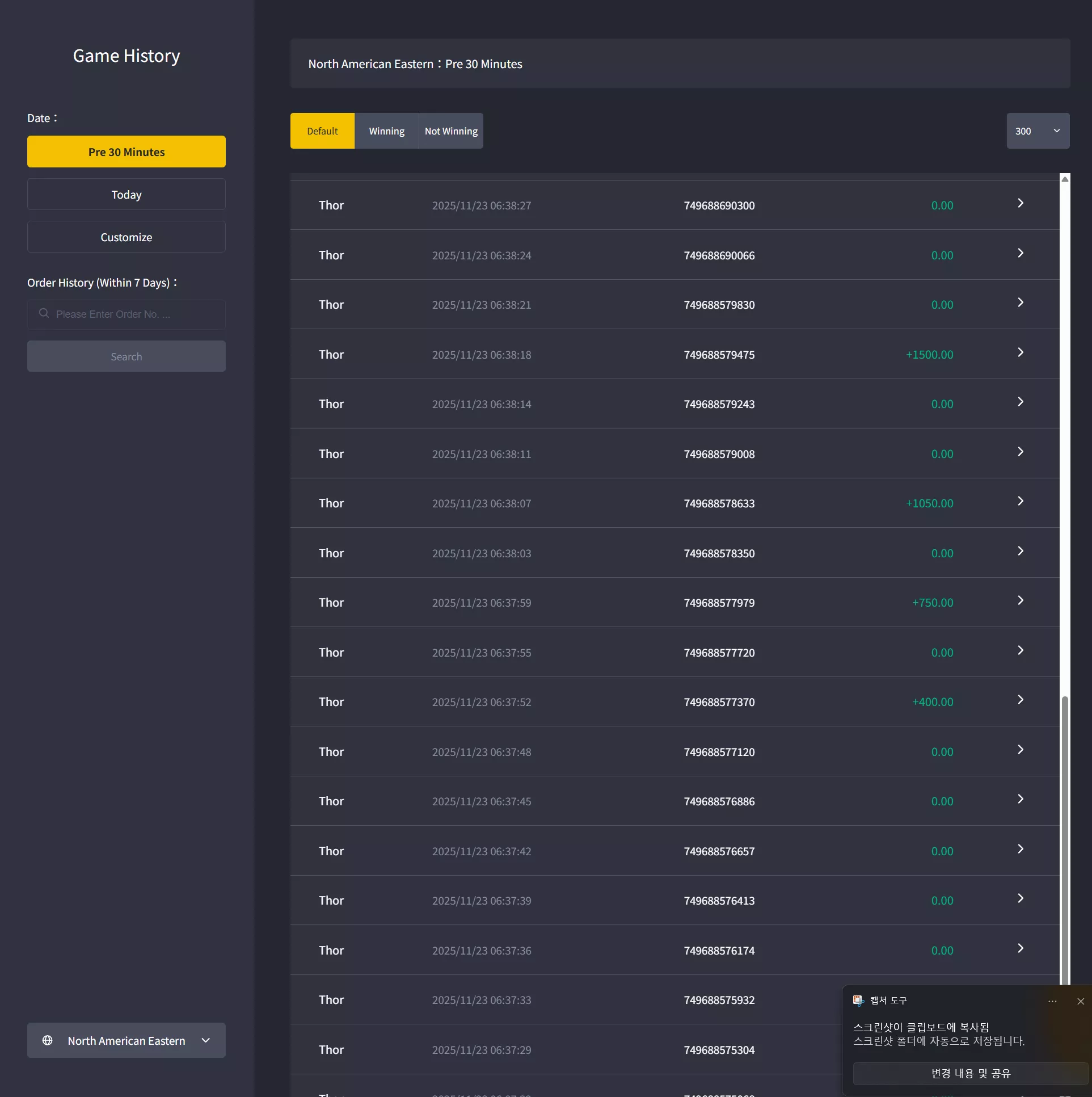Open details arrow for order 749688690300
Viewport: 1092px width, 1097px height.
1020,203
